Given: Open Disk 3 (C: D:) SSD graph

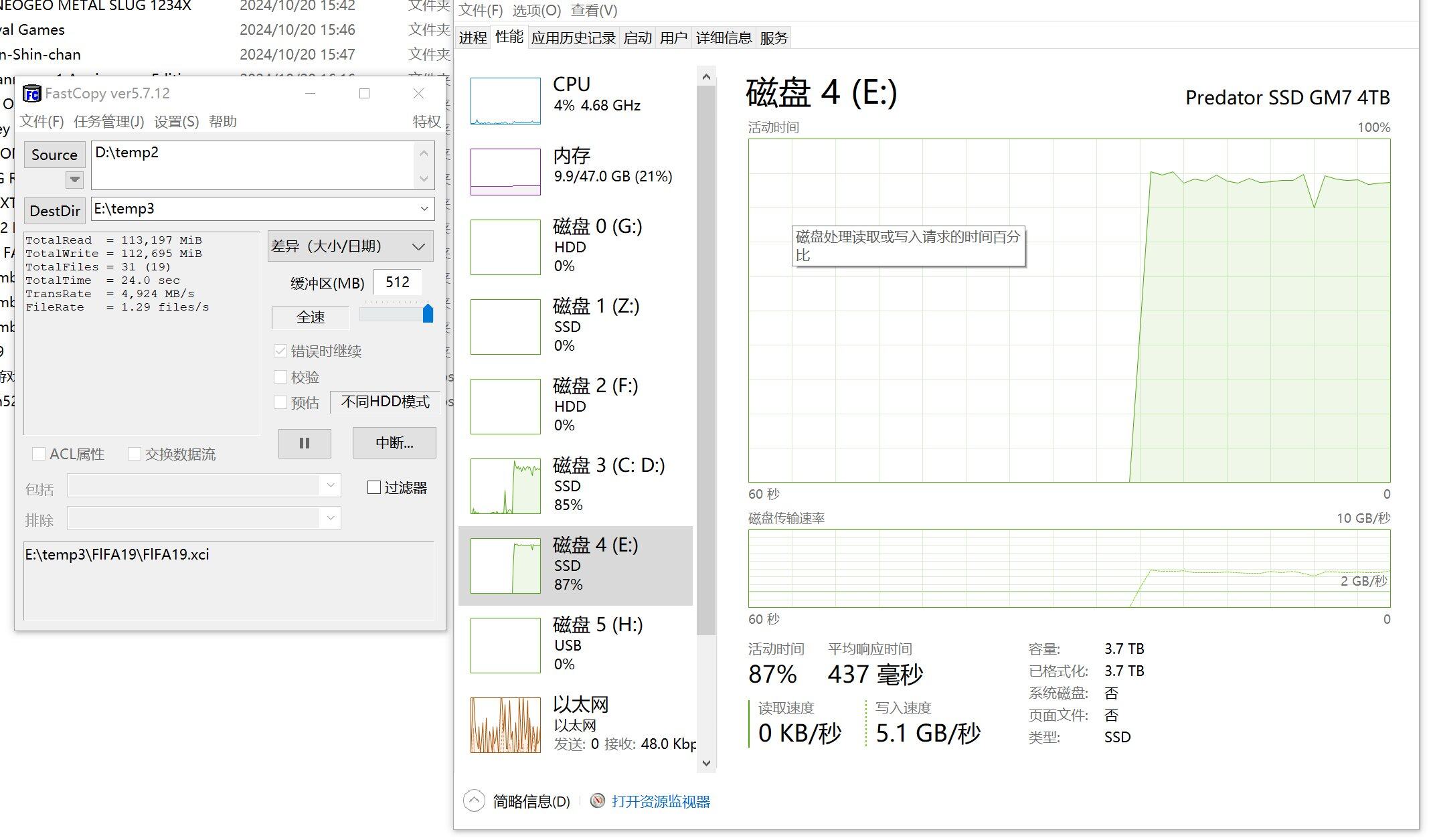Looking at the screenshot, I should click(505, 486).
